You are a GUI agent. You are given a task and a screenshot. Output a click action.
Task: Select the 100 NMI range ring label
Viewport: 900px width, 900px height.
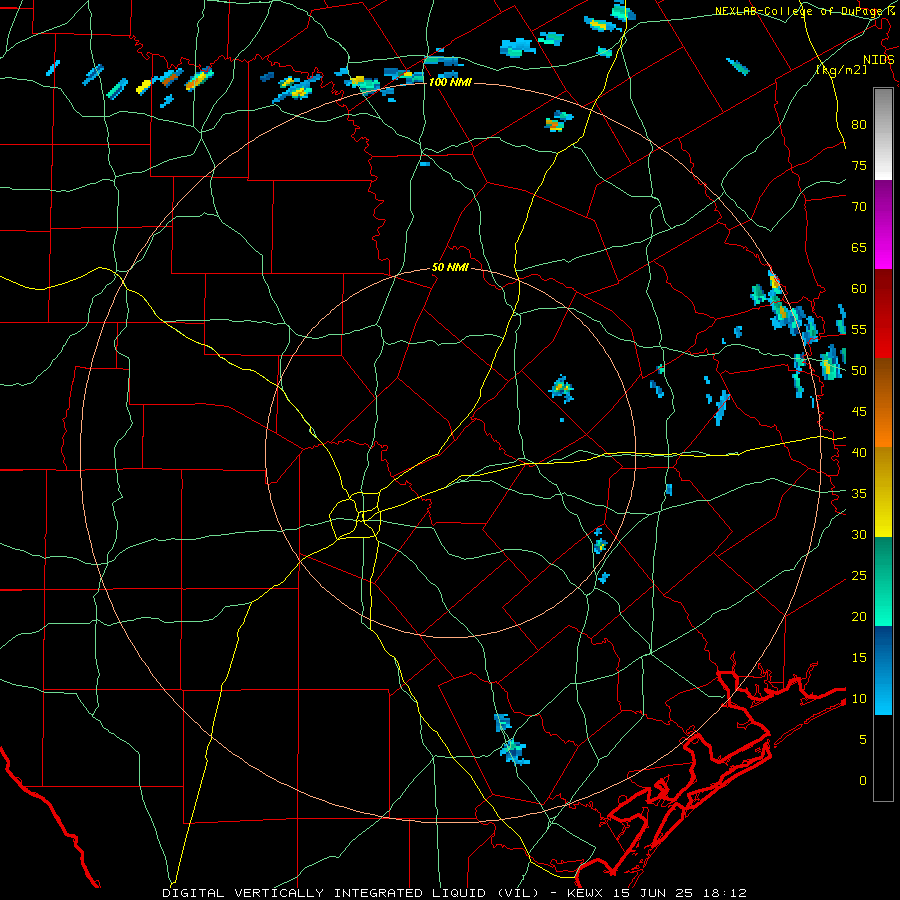pyautogui.click(x=450, y=83)
